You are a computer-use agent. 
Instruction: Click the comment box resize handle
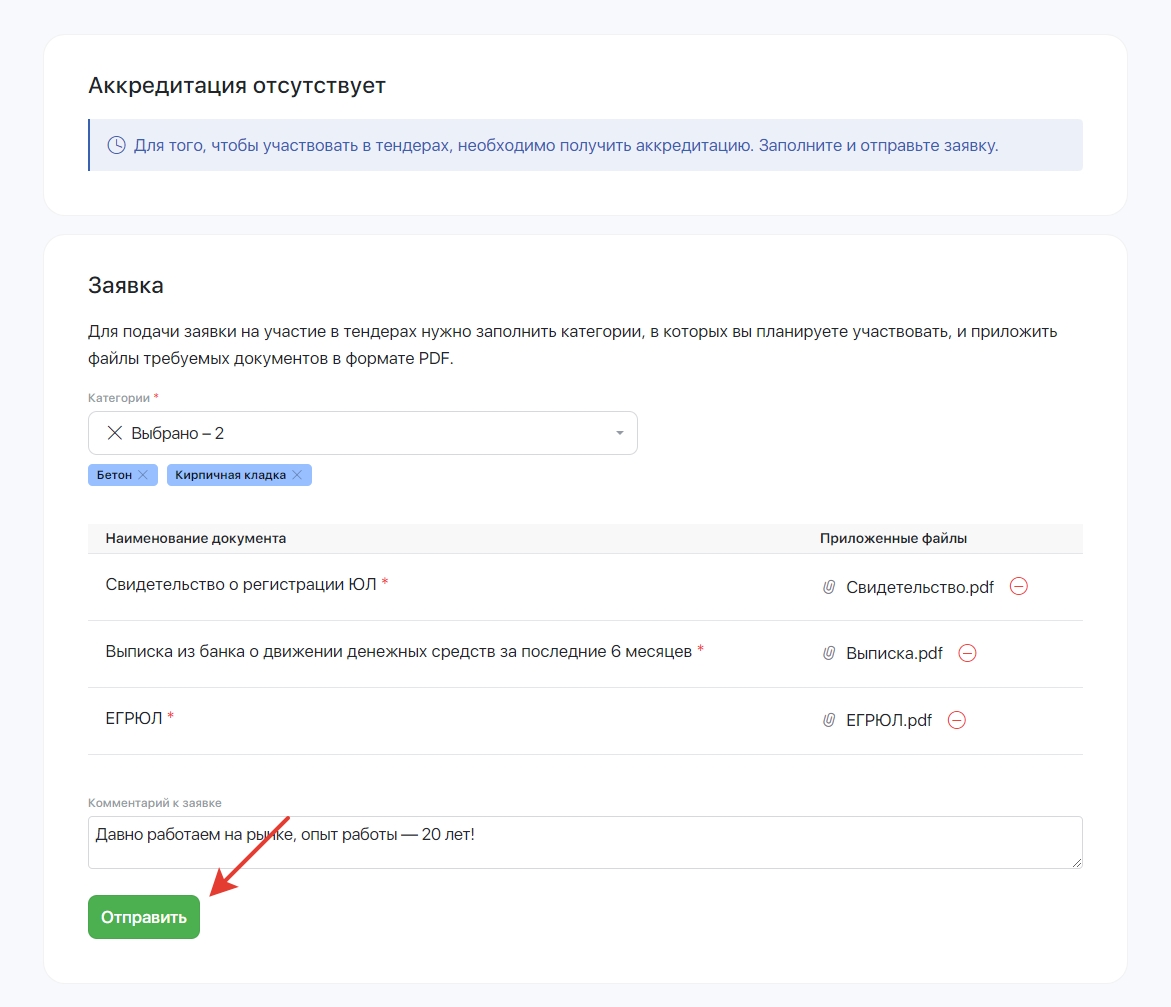click(x=1077, y=863)
